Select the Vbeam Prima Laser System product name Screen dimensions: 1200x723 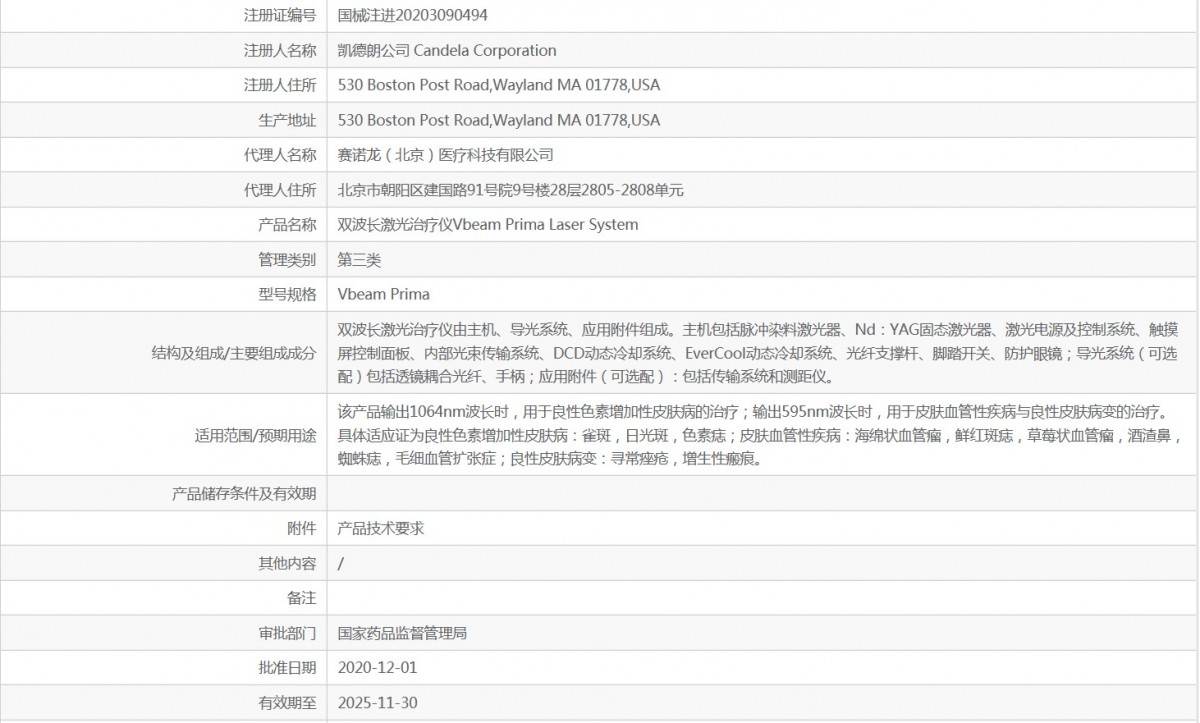(x=488, y=224)
